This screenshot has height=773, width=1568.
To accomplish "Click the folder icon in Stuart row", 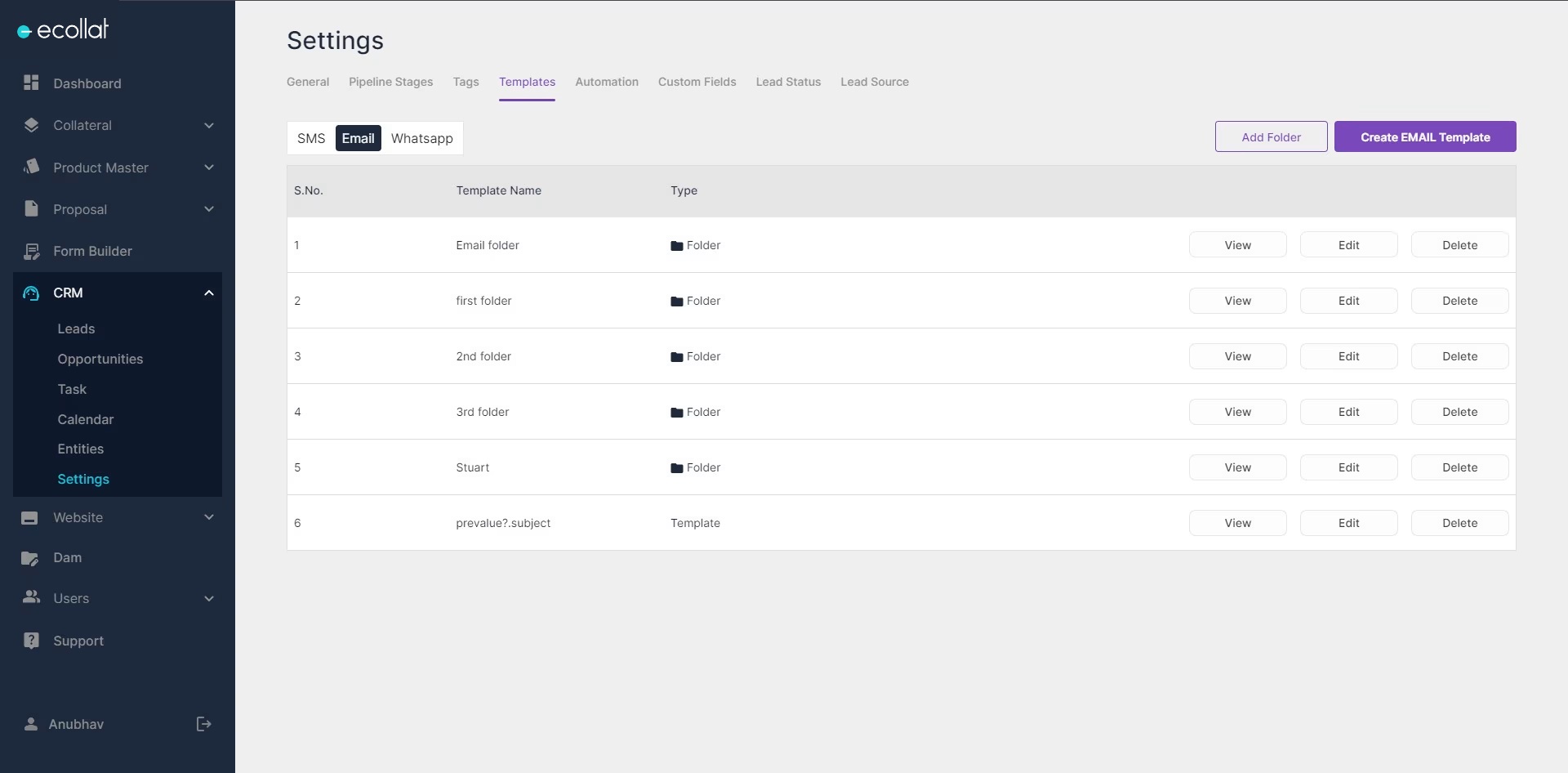I will [x=676, y=468].
